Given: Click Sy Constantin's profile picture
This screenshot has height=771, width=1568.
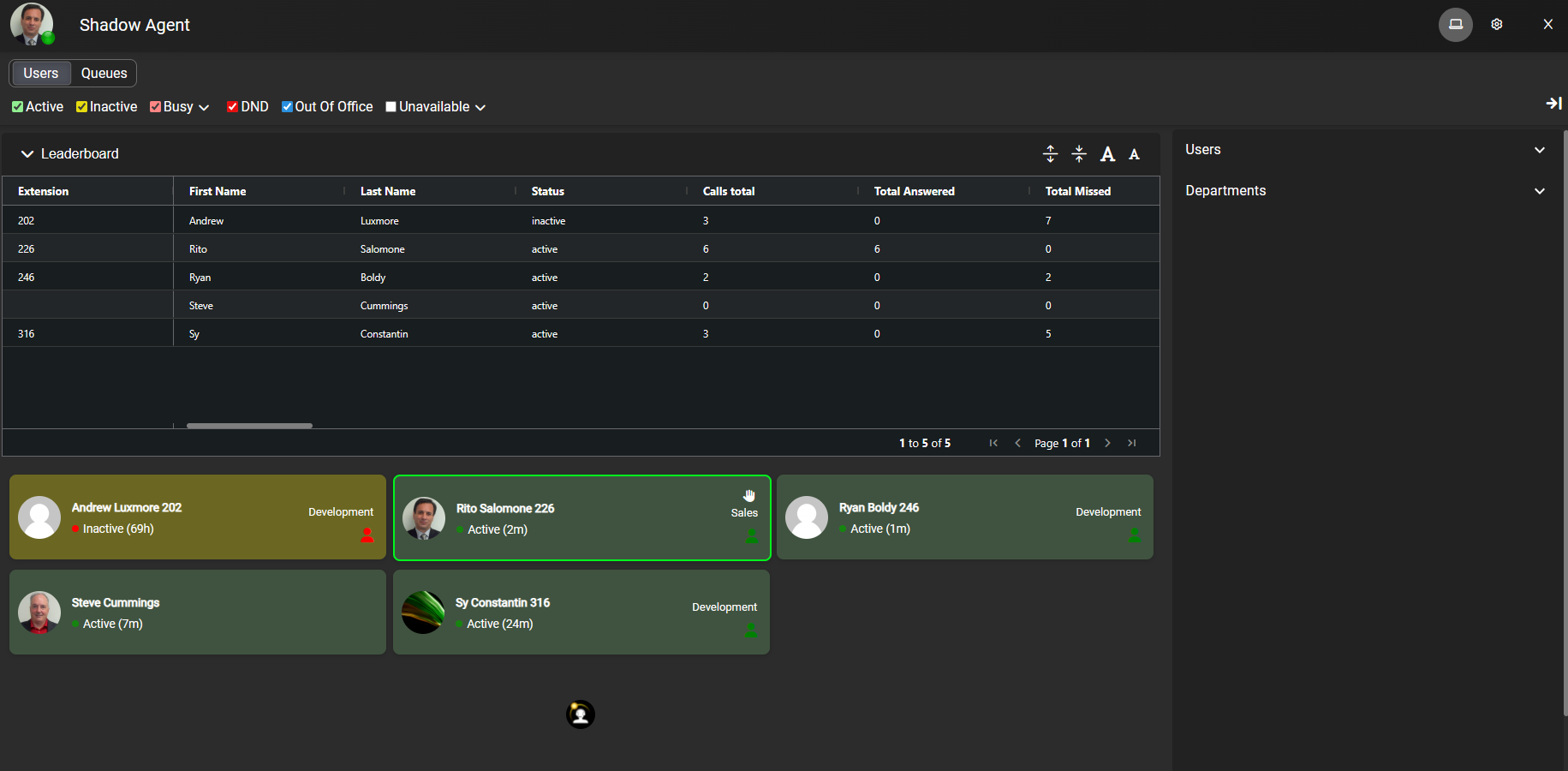Looking at the screenshot, I should 423,613.
